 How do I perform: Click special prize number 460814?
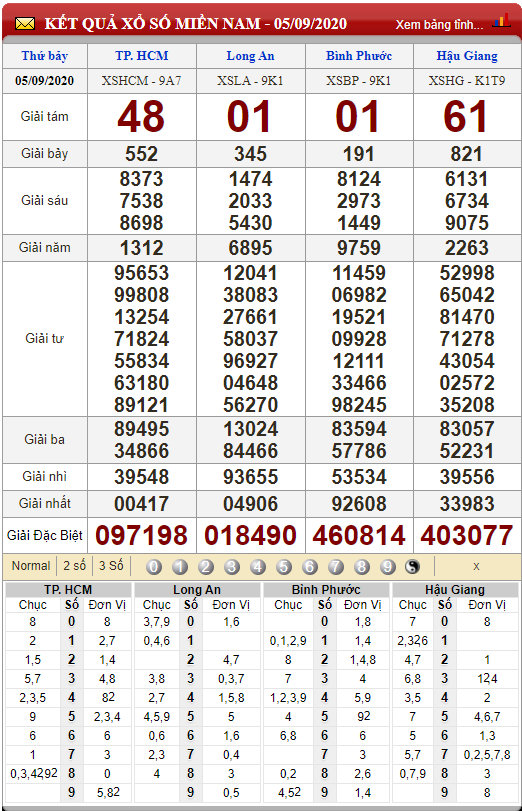click(x=359, y=535)
